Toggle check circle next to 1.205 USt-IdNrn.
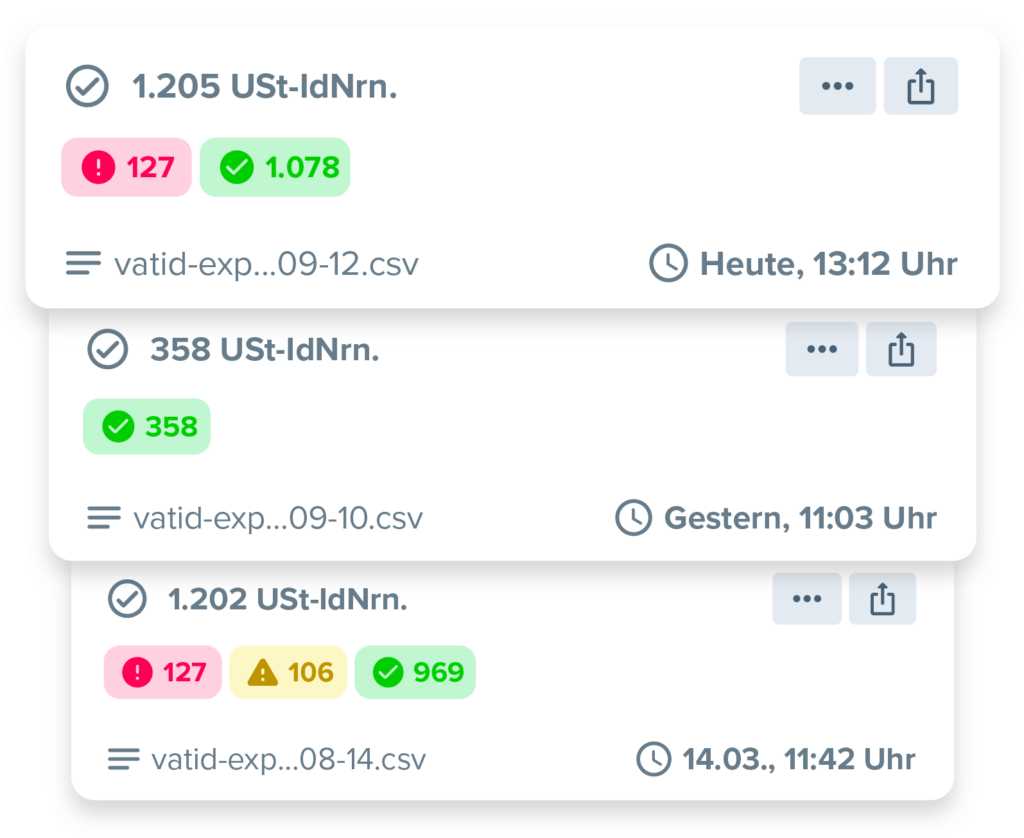 [87, 87]
